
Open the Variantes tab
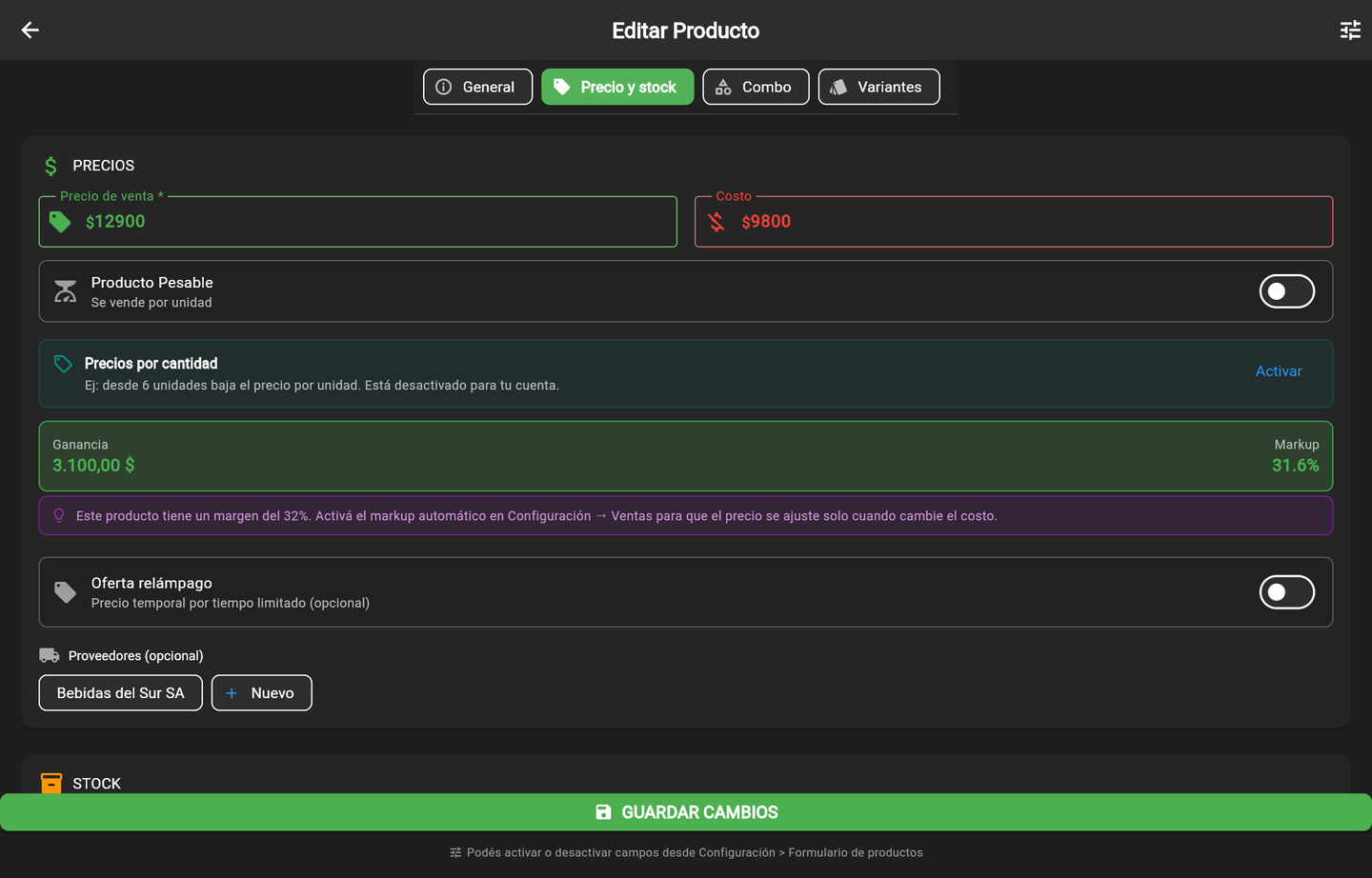[x=878, y=87]
